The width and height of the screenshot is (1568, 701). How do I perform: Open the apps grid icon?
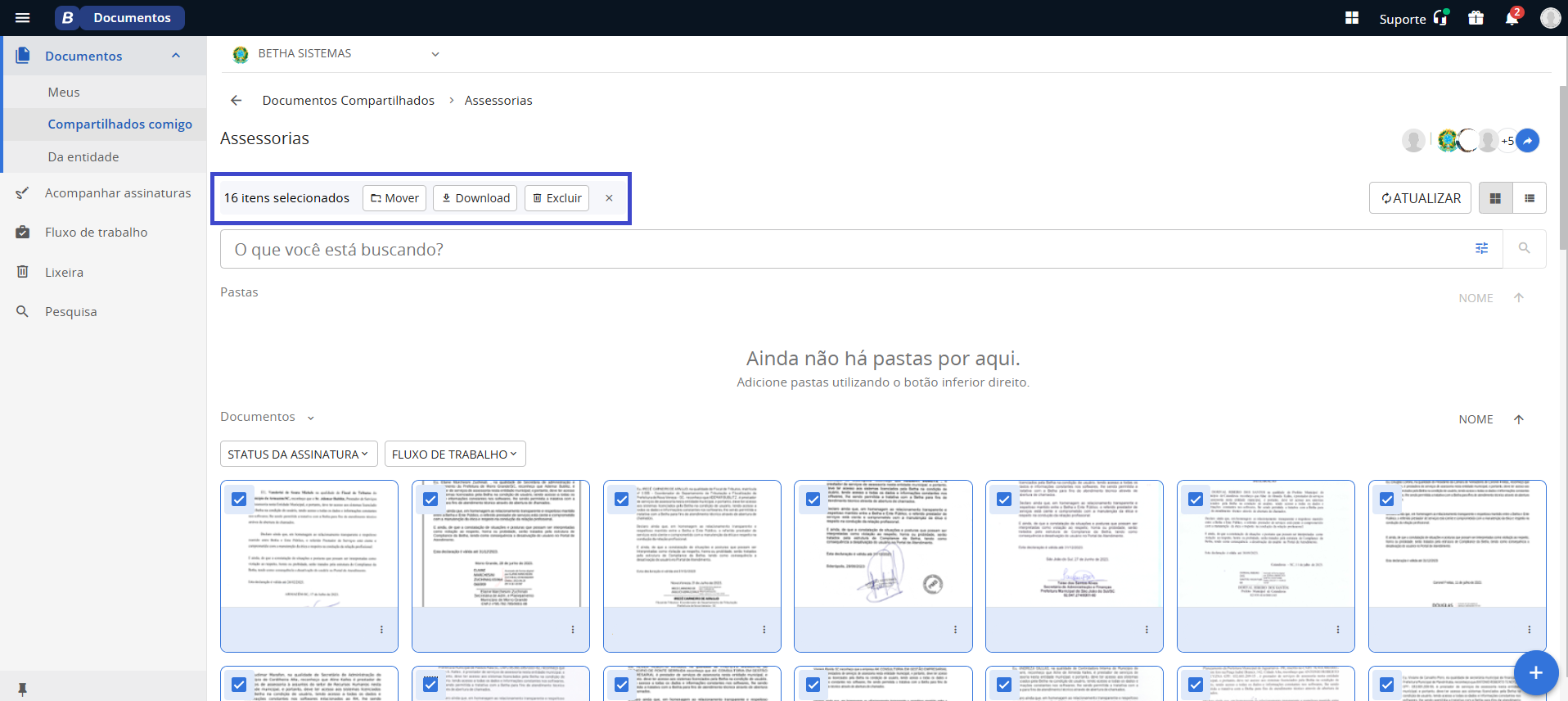coord(1351,18)
